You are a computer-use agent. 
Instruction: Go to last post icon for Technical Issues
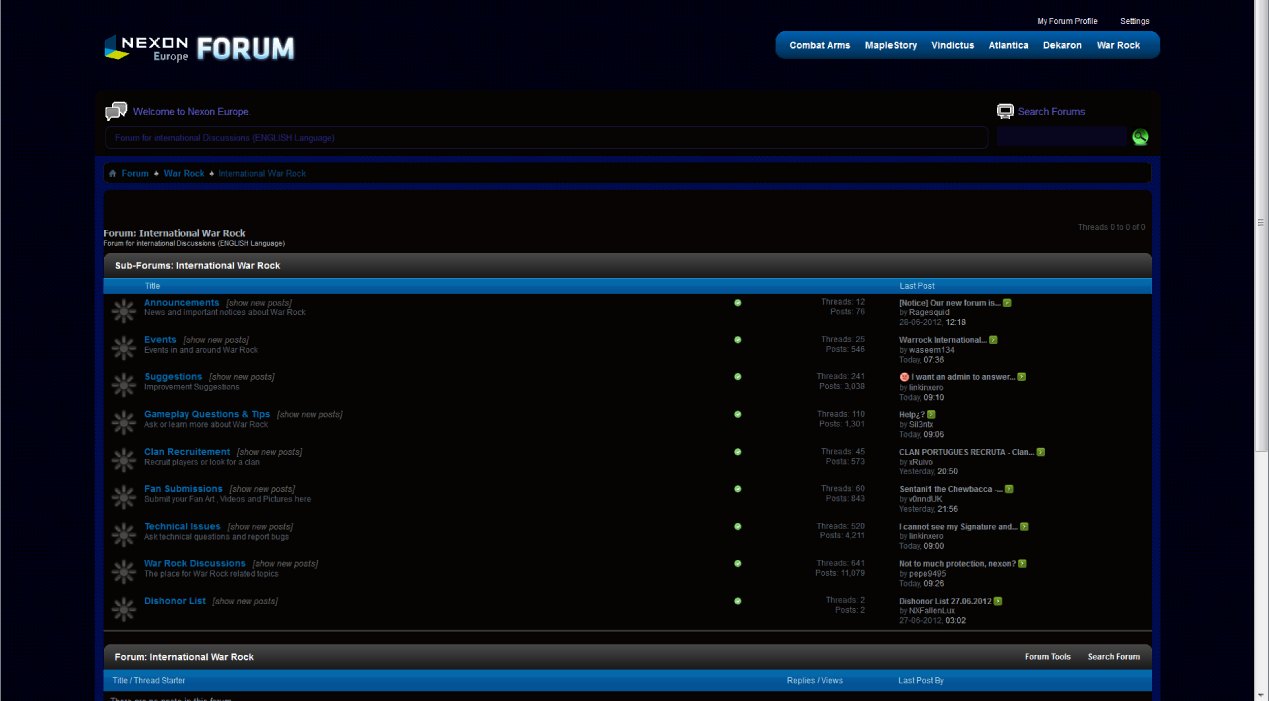pyautogui.click(x=1024, y=526)
